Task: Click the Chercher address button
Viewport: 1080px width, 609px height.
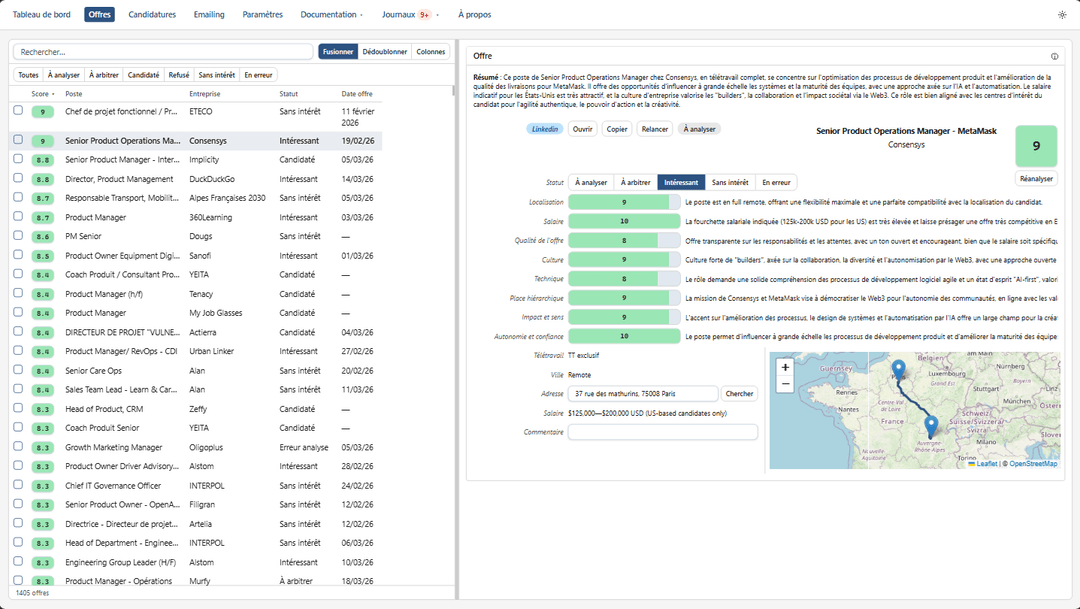Action: 739,394
